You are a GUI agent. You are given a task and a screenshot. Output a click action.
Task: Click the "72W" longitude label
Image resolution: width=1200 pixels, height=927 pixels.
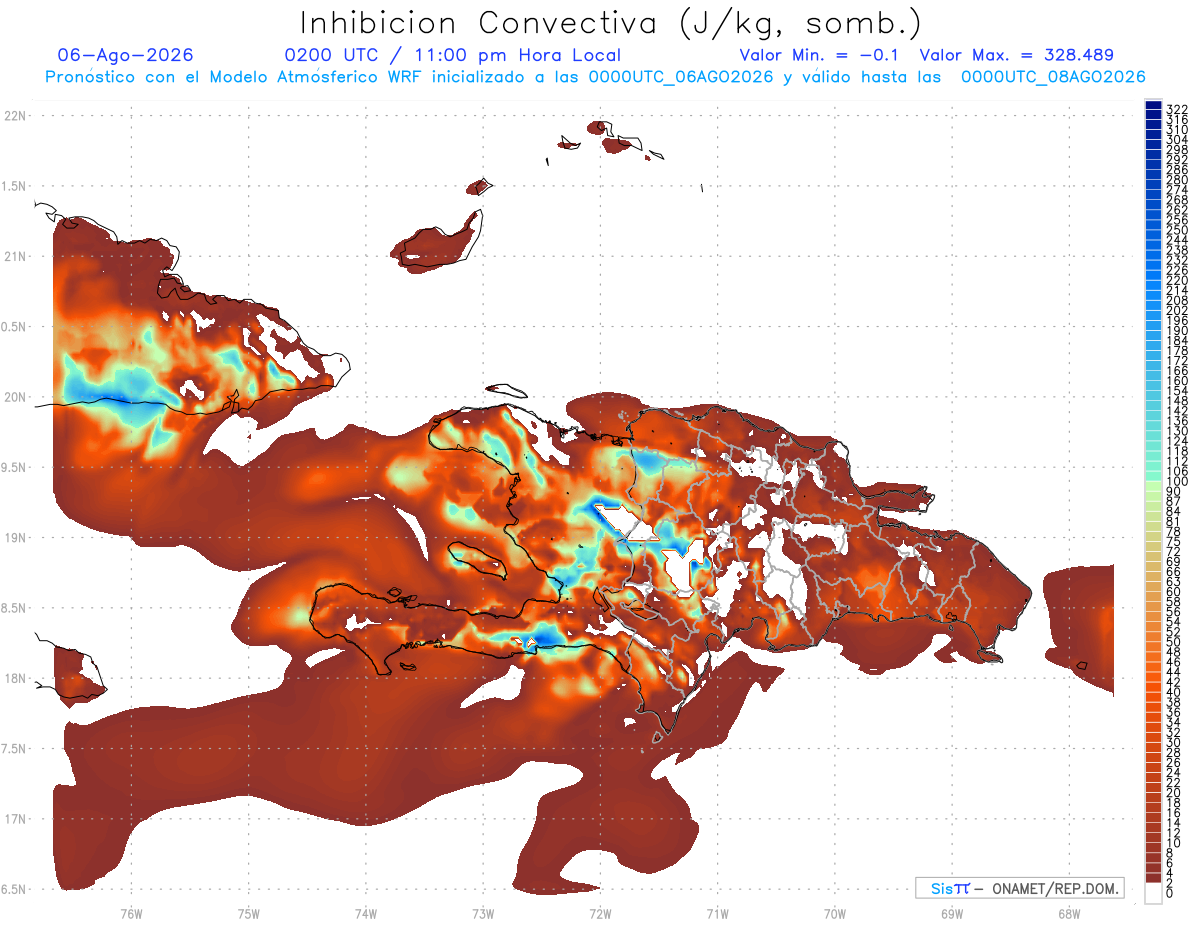pos(600,913)
